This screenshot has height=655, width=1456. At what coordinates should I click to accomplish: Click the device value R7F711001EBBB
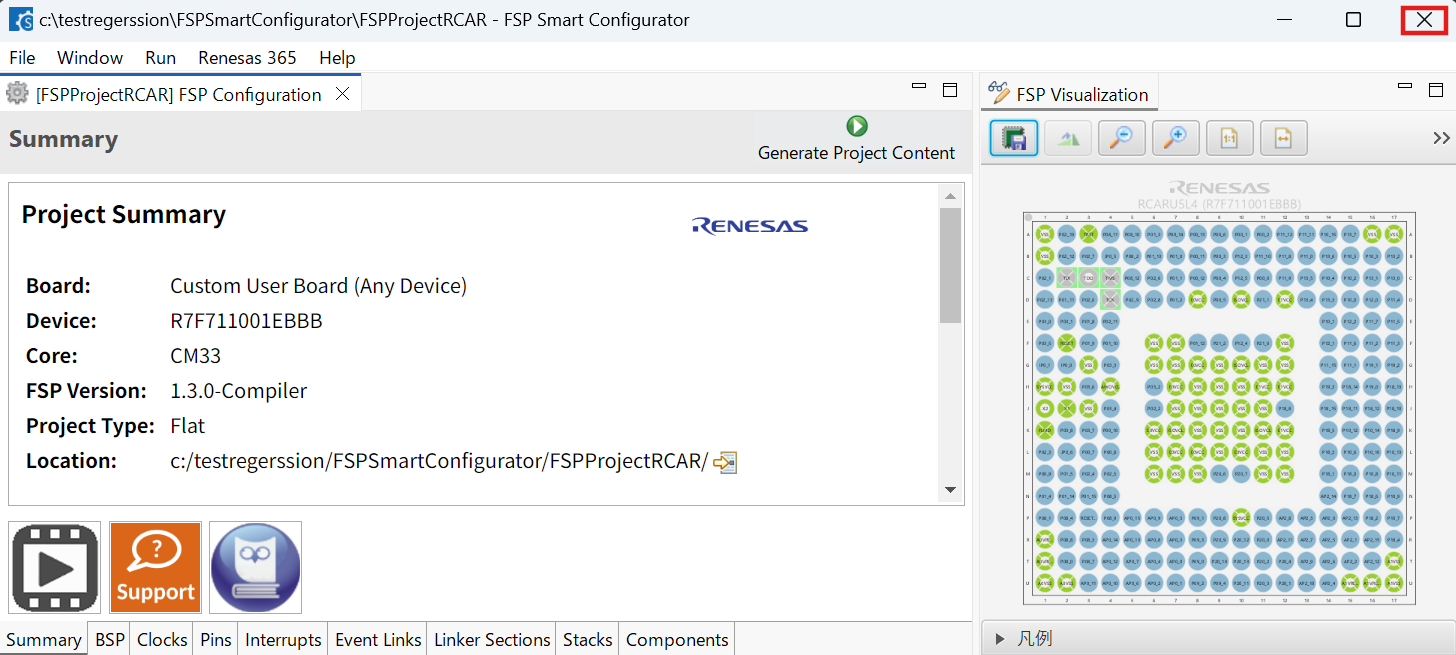pyautogui.click(x=246, y=321)
